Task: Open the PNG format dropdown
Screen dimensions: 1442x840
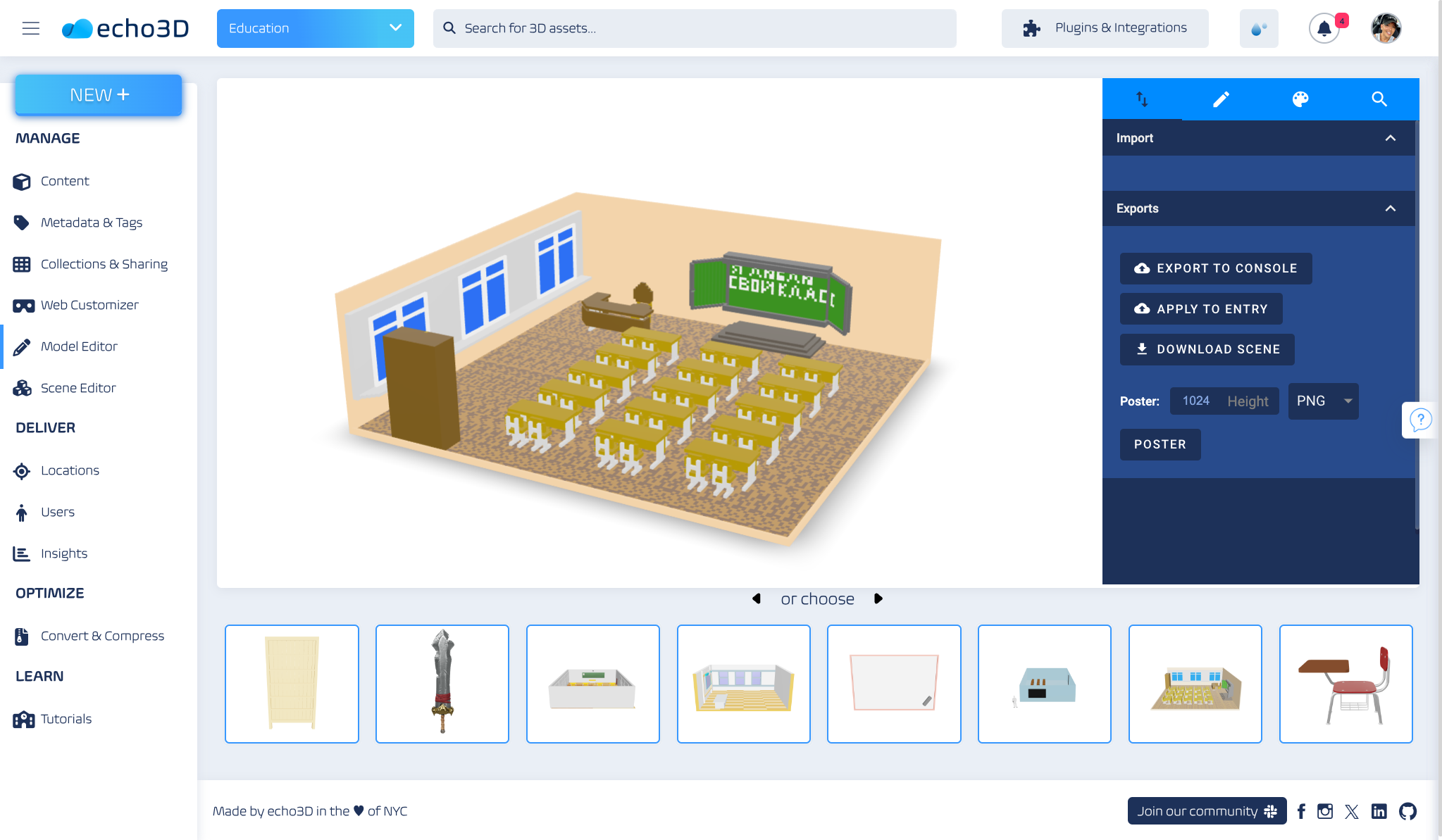Action: (1322, 401)
